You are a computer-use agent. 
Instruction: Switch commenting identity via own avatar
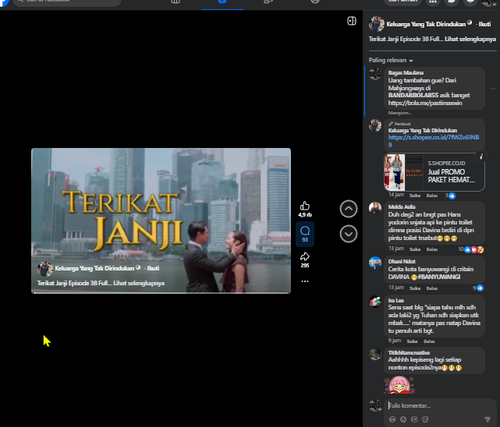click(x=375, y=405)
